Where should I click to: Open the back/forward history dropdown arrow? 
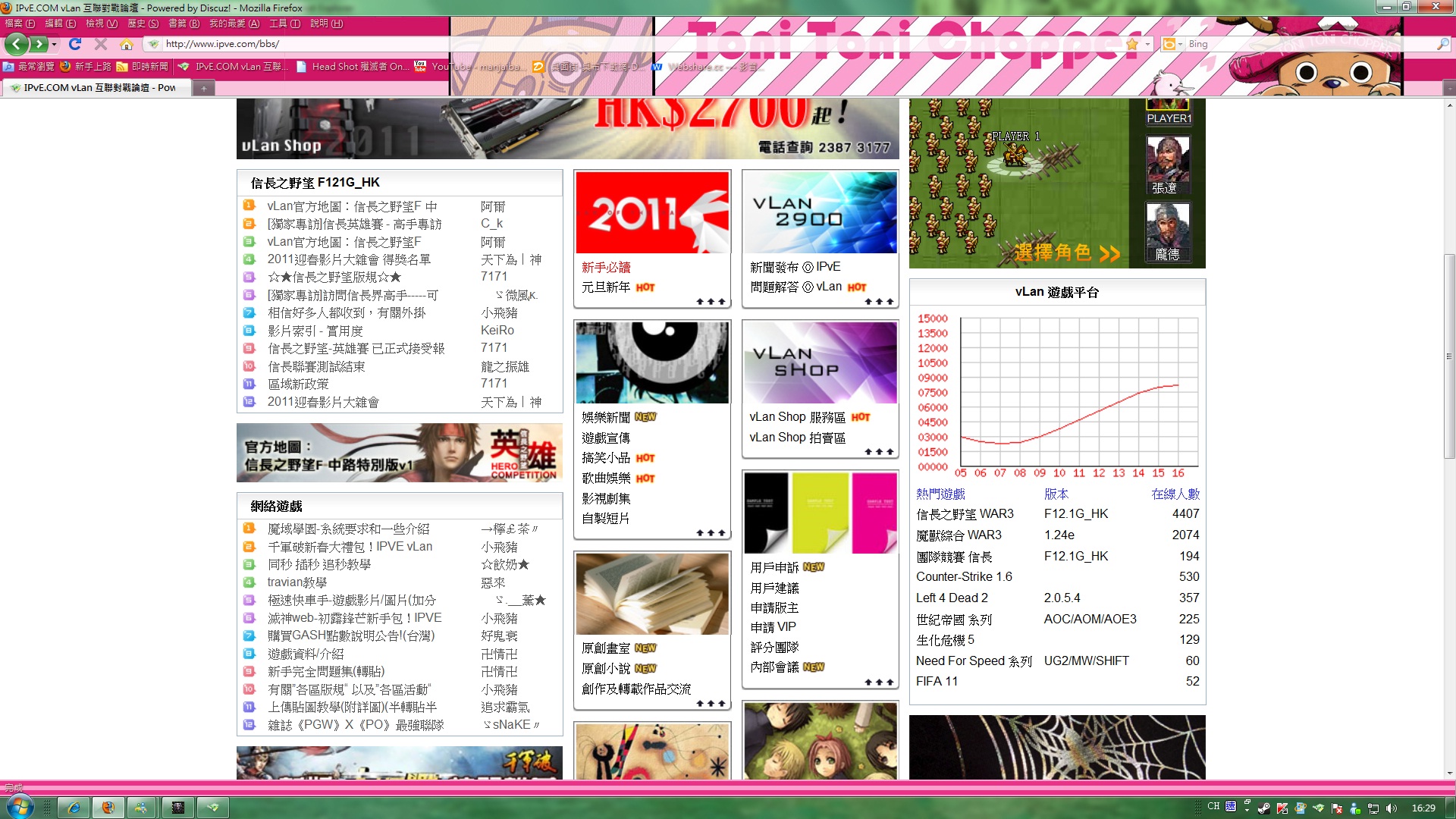(54, 44)
